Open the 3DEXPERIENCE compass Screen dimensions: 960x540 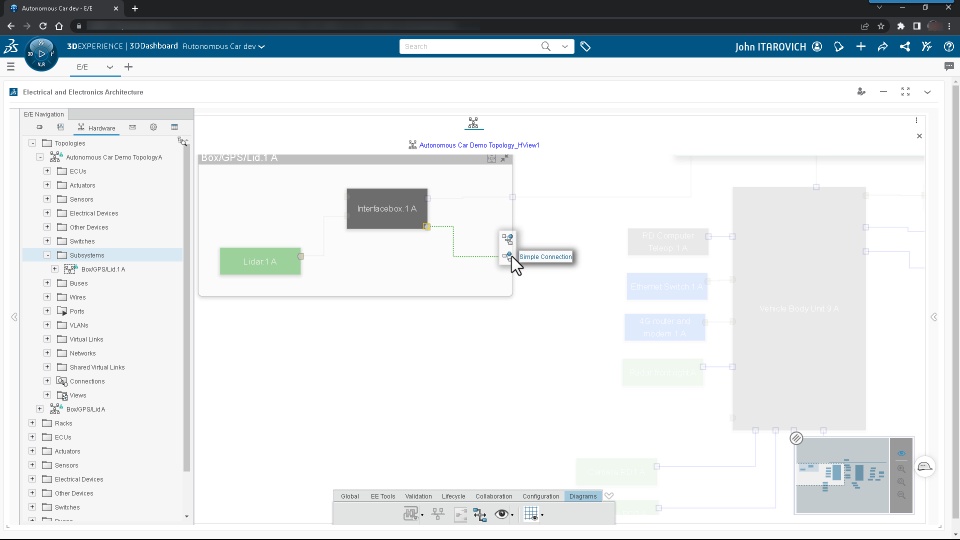(x=41, y=54)
